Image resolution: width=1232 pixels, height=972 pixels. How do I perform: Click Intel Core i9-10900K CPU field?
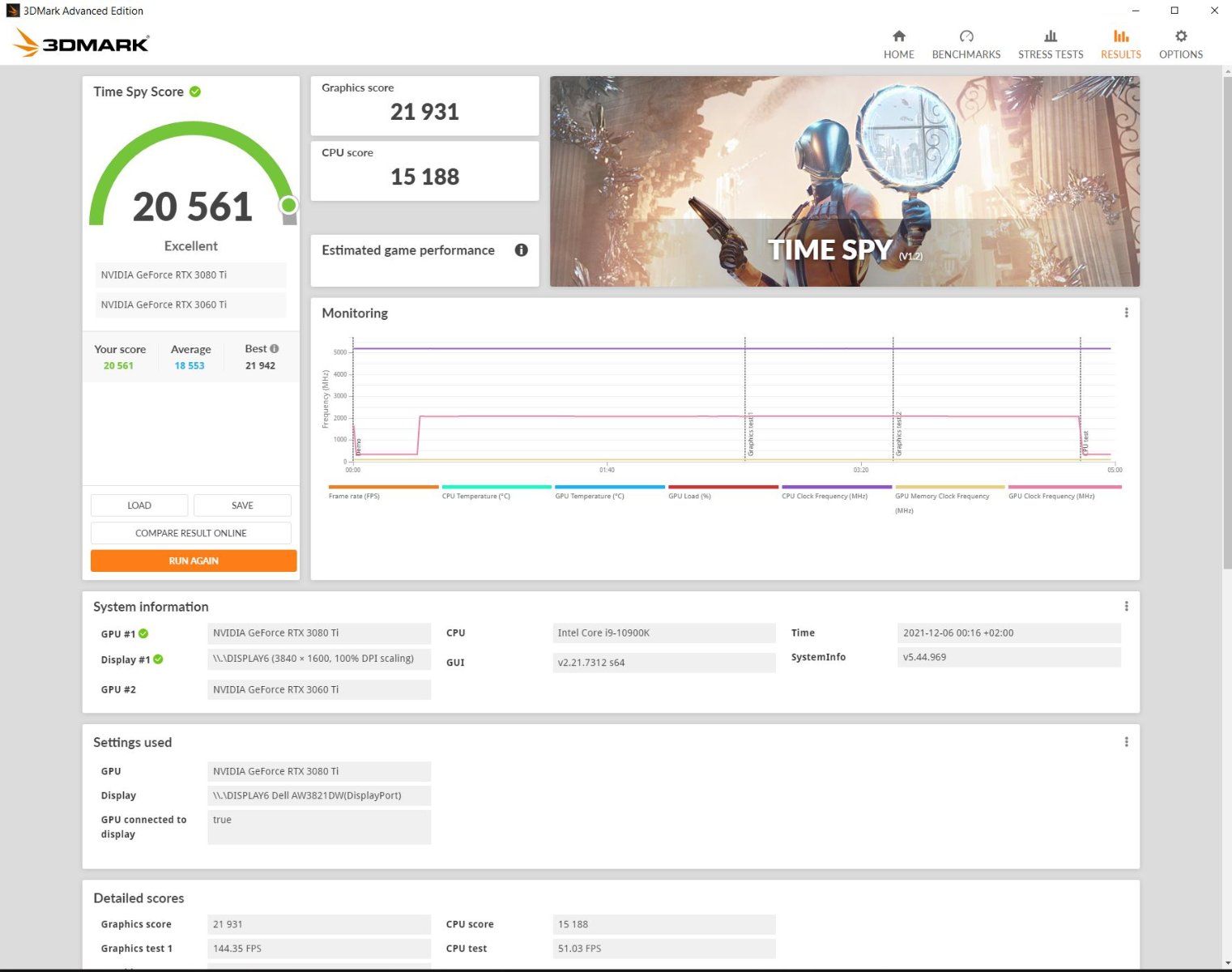(664, 633)
